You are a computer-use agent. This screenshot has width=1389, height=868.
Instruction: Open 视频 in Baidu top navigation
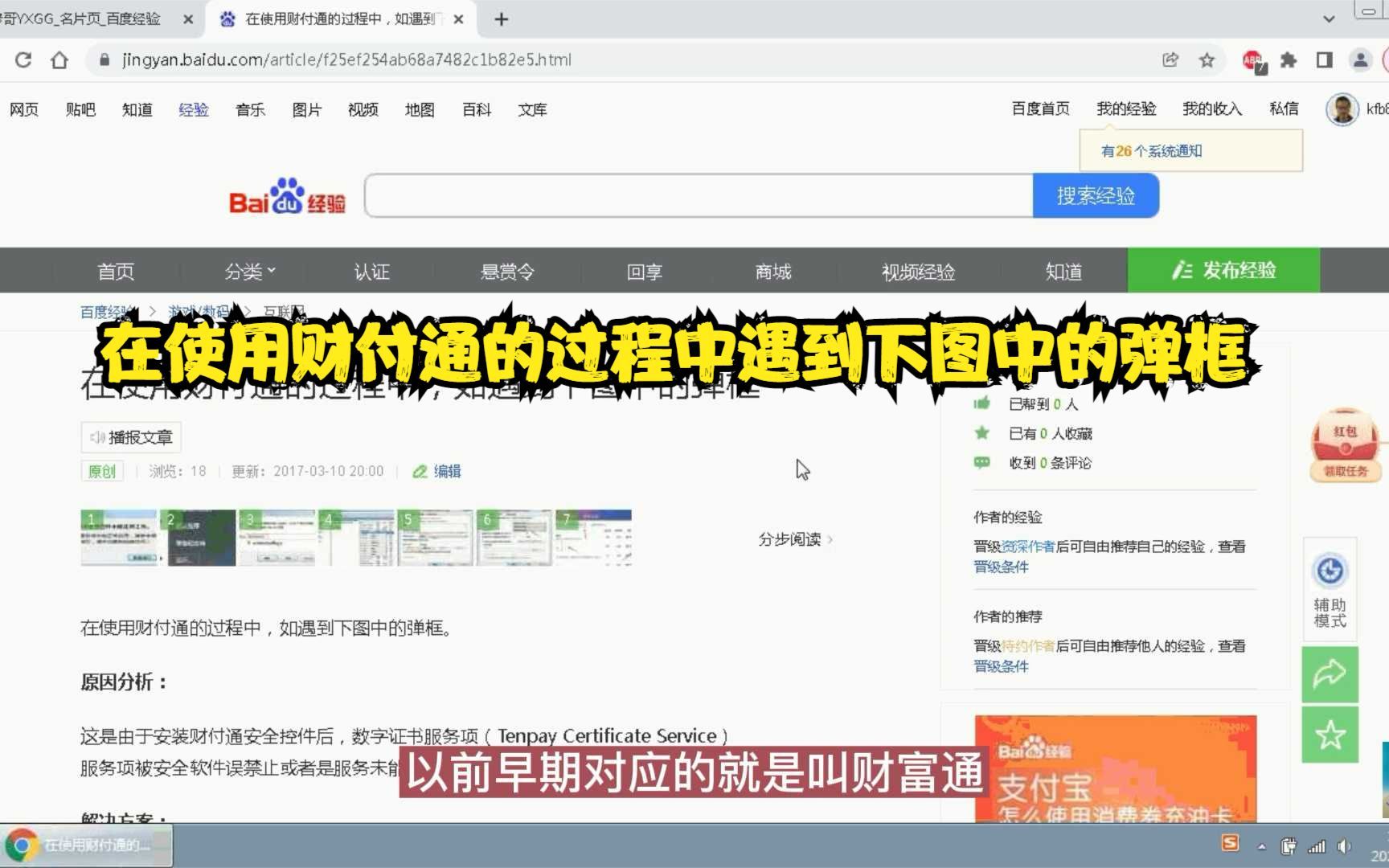pos(363,109)
